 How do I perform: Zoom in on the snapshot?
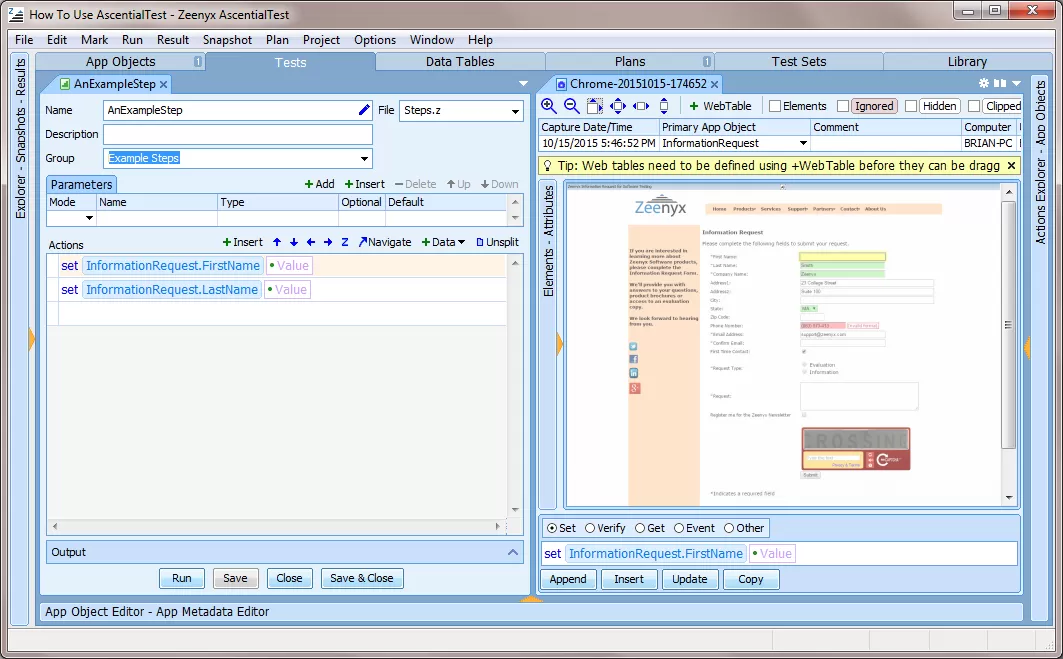(548, 106)
